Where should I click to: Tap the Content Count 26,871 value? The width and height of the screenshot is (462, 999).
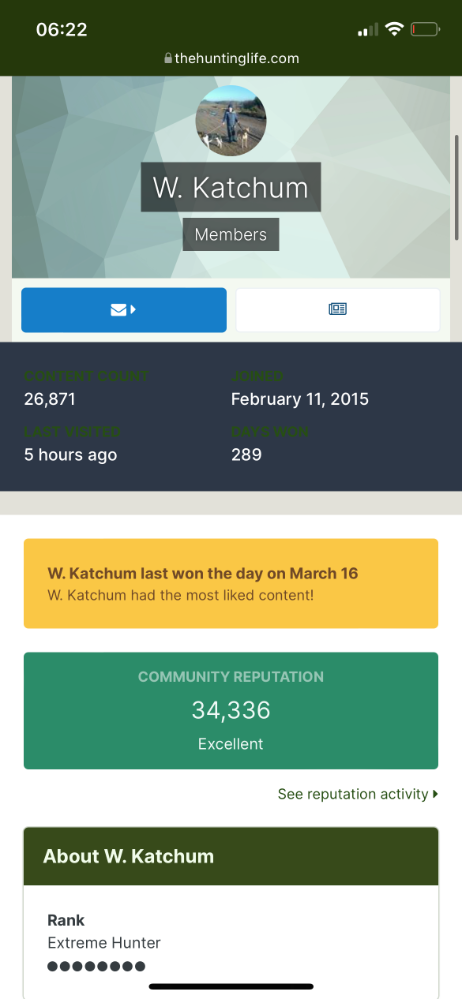click(x=50, y=399)
